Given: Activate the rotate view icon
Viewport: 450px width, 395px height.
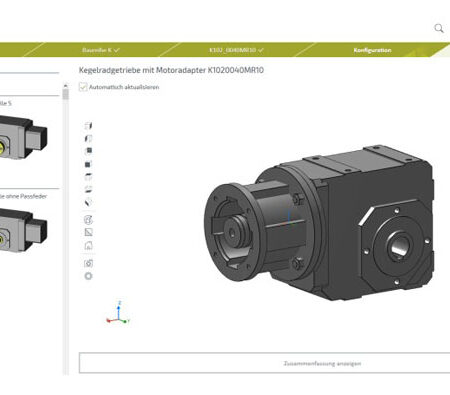Looking at the screenshot, I should [x=88, y=220].
